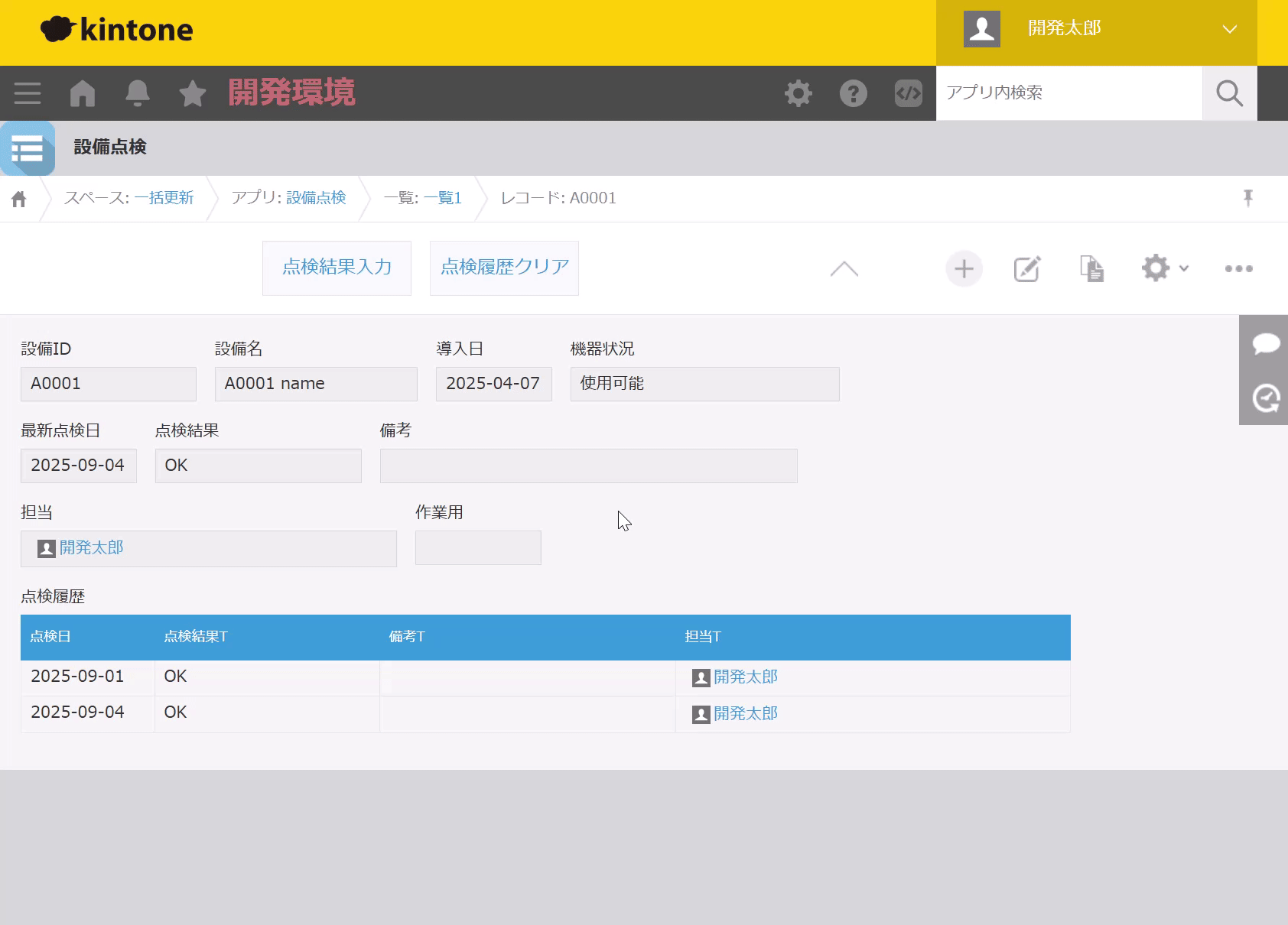Go to previous record using up chevron
This screenshot has height=925, width=1288.
[844, 269]
